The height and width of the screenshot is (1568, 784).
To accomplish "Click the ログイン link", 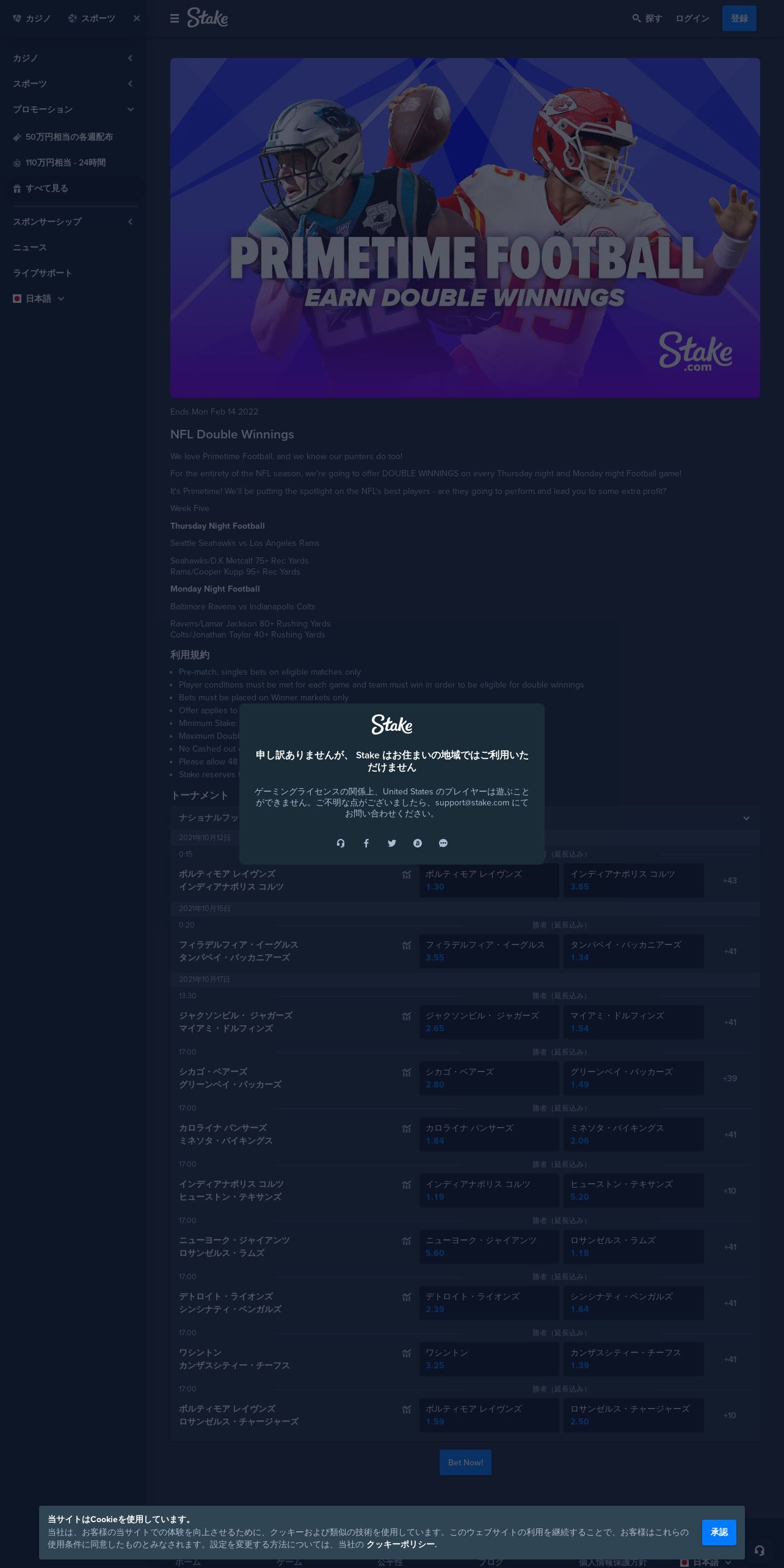I will pos(692,18).
